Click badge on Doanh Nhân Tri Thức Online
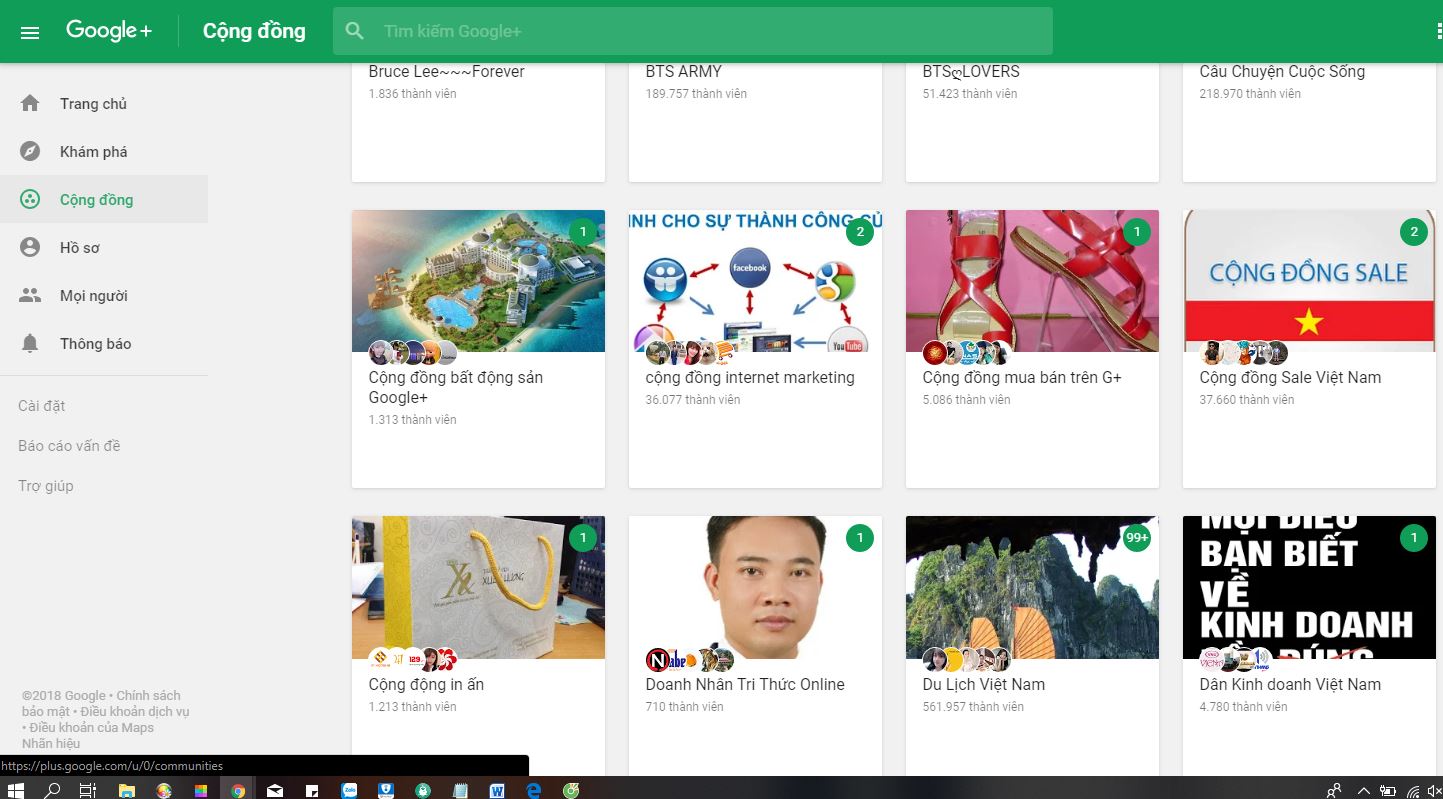The width and height of the screenshot is (1443, 799). (860, 538)
